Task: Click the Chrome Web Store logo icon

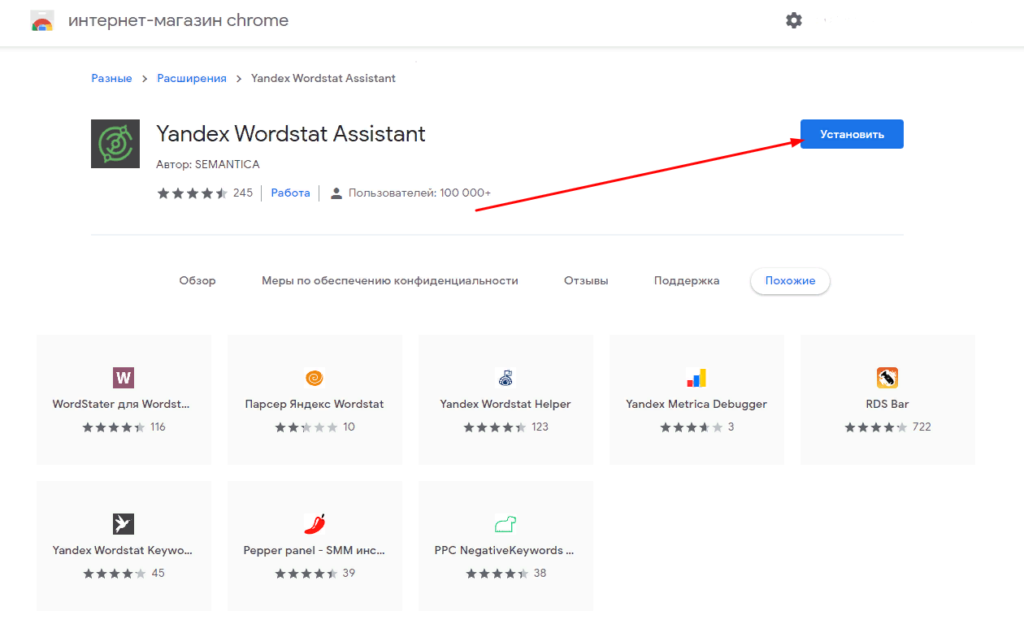Action: [x=42, y=21]
